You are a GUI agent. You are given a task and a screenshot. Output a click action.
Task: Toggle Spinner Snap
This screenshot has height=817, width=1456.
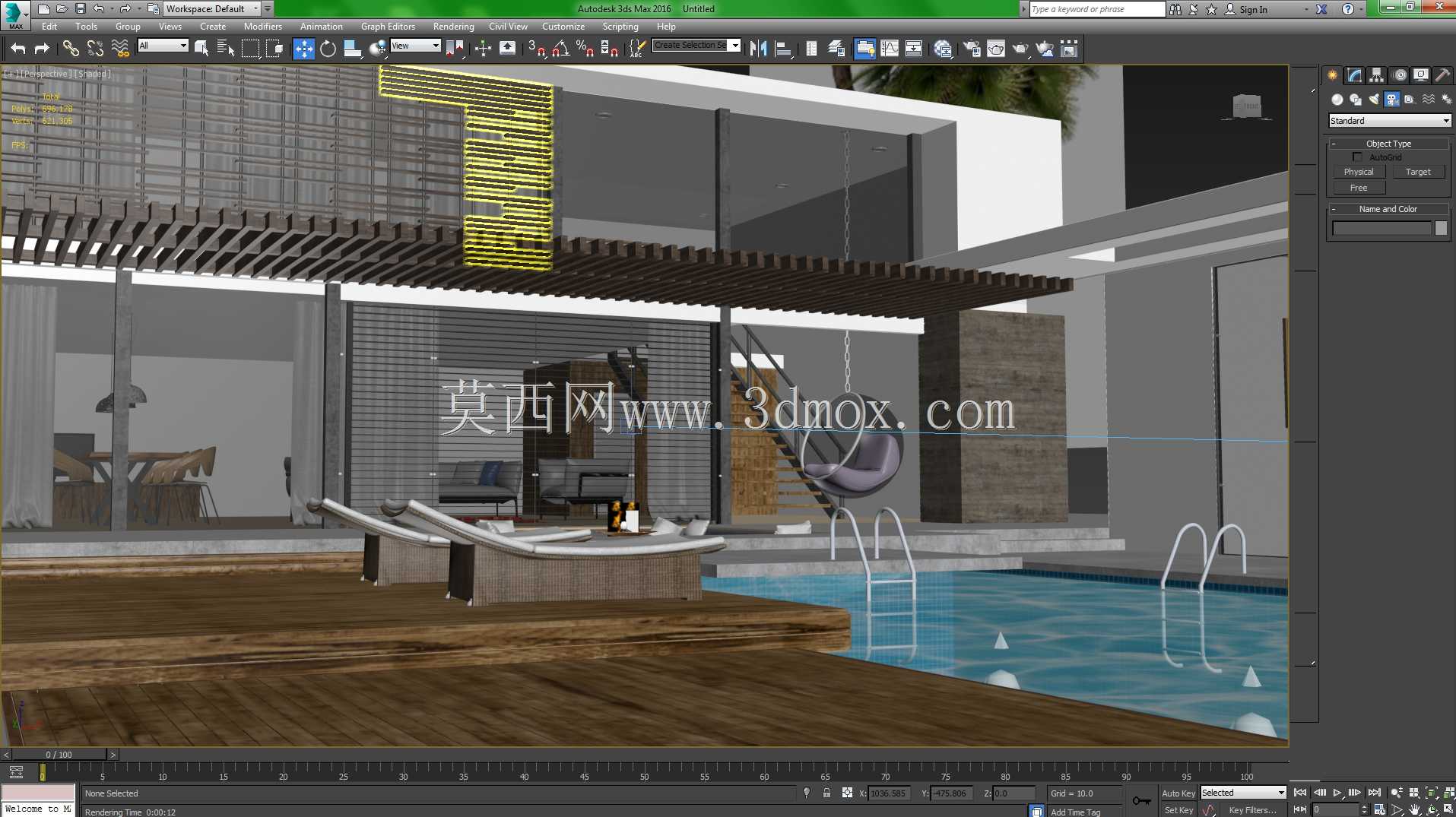point(609,49)
